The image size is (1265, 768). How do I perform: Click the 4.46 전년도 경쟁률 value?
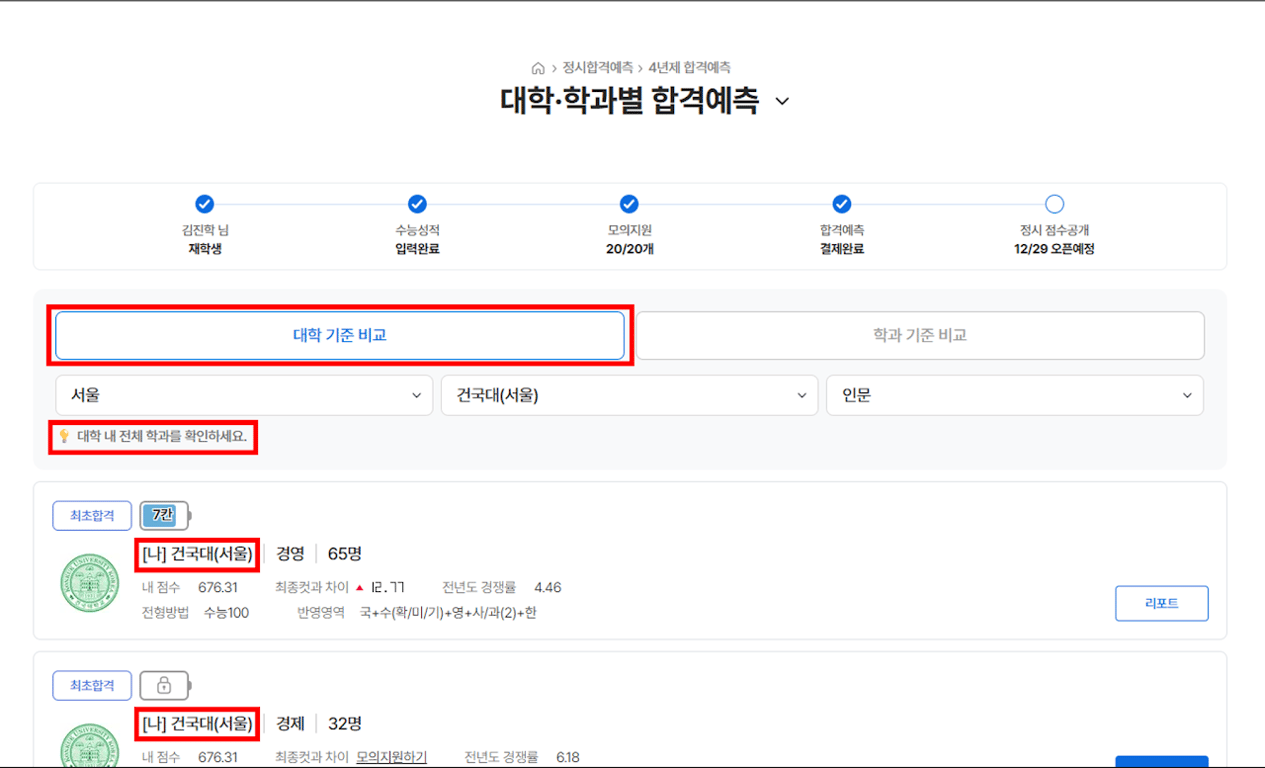548,587
